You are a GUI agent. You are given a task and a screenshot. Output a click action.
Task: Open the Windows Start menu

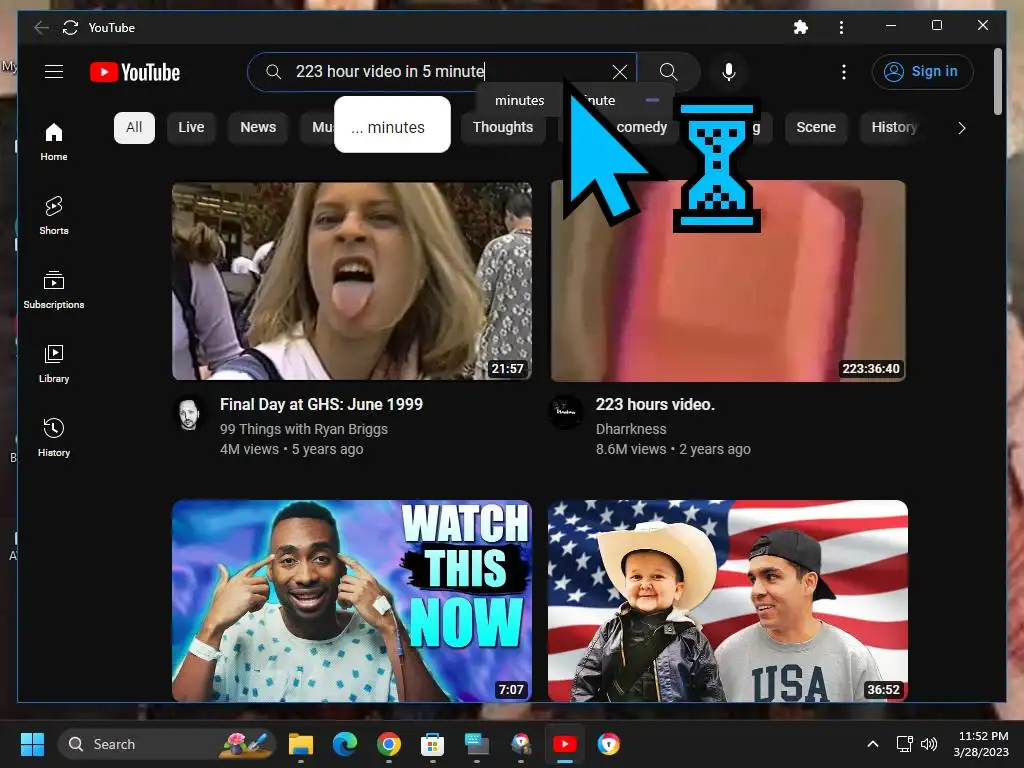[x=32, y=744]
